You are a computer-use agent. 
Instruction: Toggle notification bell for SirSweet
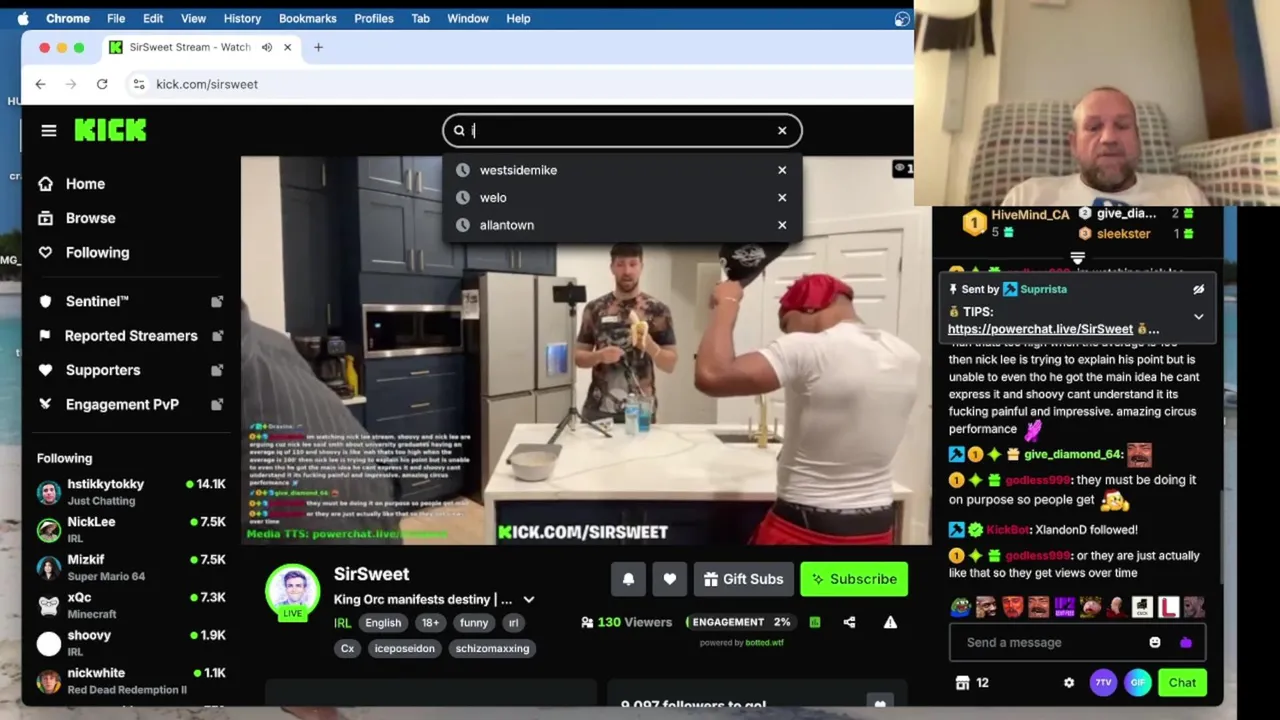[628, 579]
